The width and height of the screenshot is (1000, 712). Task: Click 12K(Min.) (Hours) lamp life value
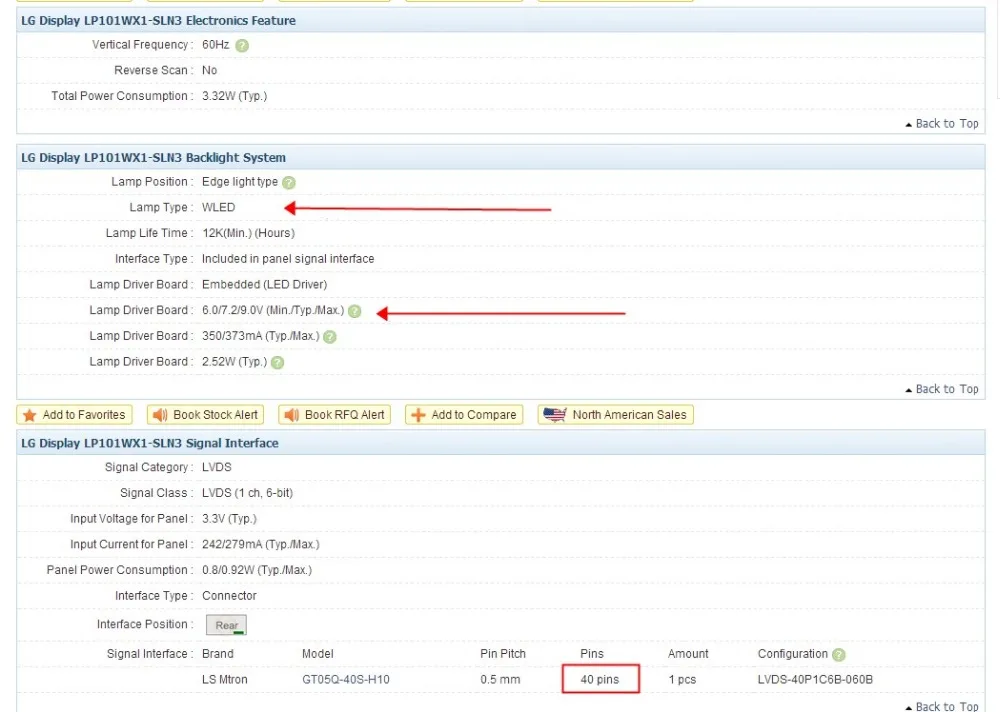[249, 234]
